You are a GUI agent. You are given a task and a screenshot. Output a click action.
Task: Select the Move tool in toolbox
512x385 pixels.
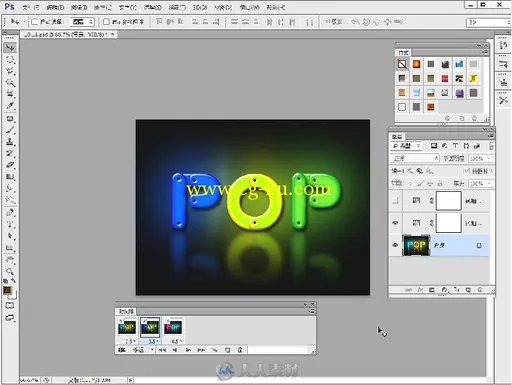click(10, 48)
